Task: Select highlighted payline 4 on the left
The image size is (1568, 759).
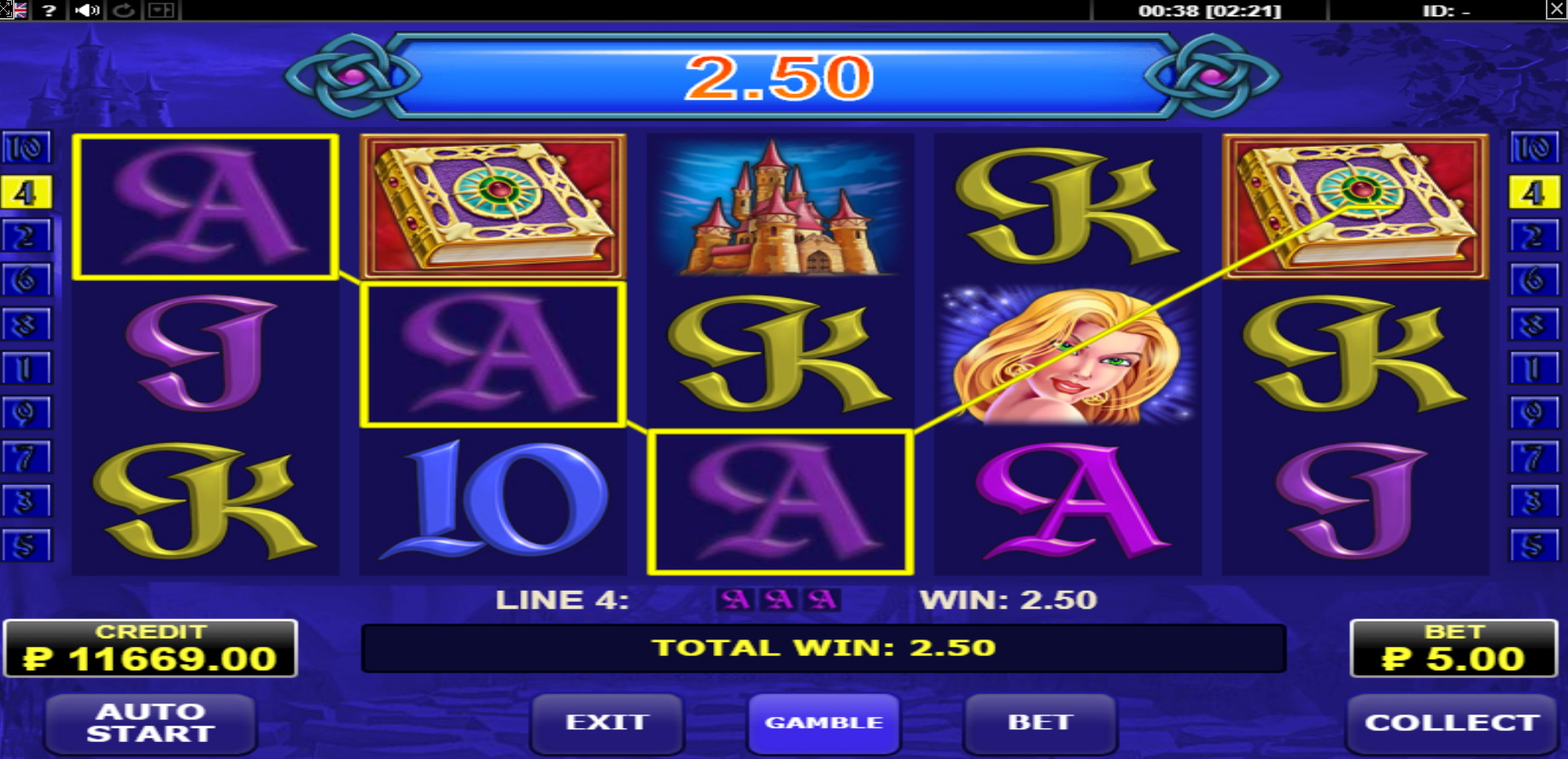Action: click(x=26, y=193)
